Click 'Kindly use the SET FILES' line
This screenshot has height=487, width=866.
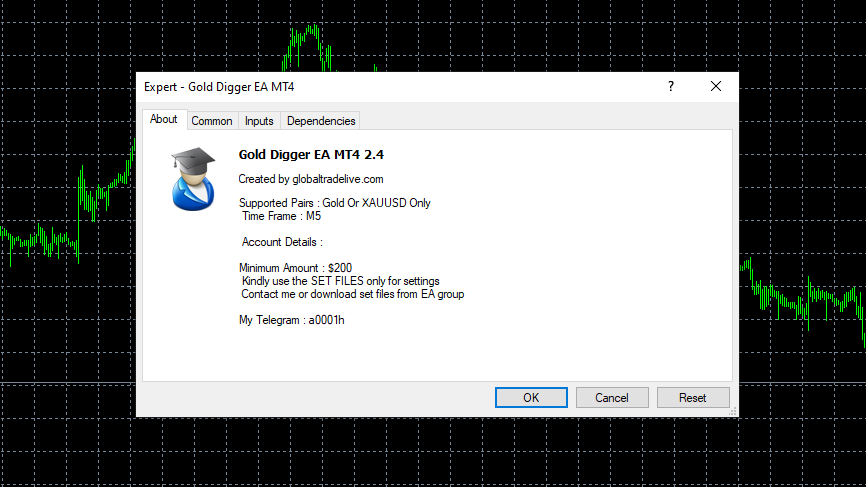pos(341,281)
